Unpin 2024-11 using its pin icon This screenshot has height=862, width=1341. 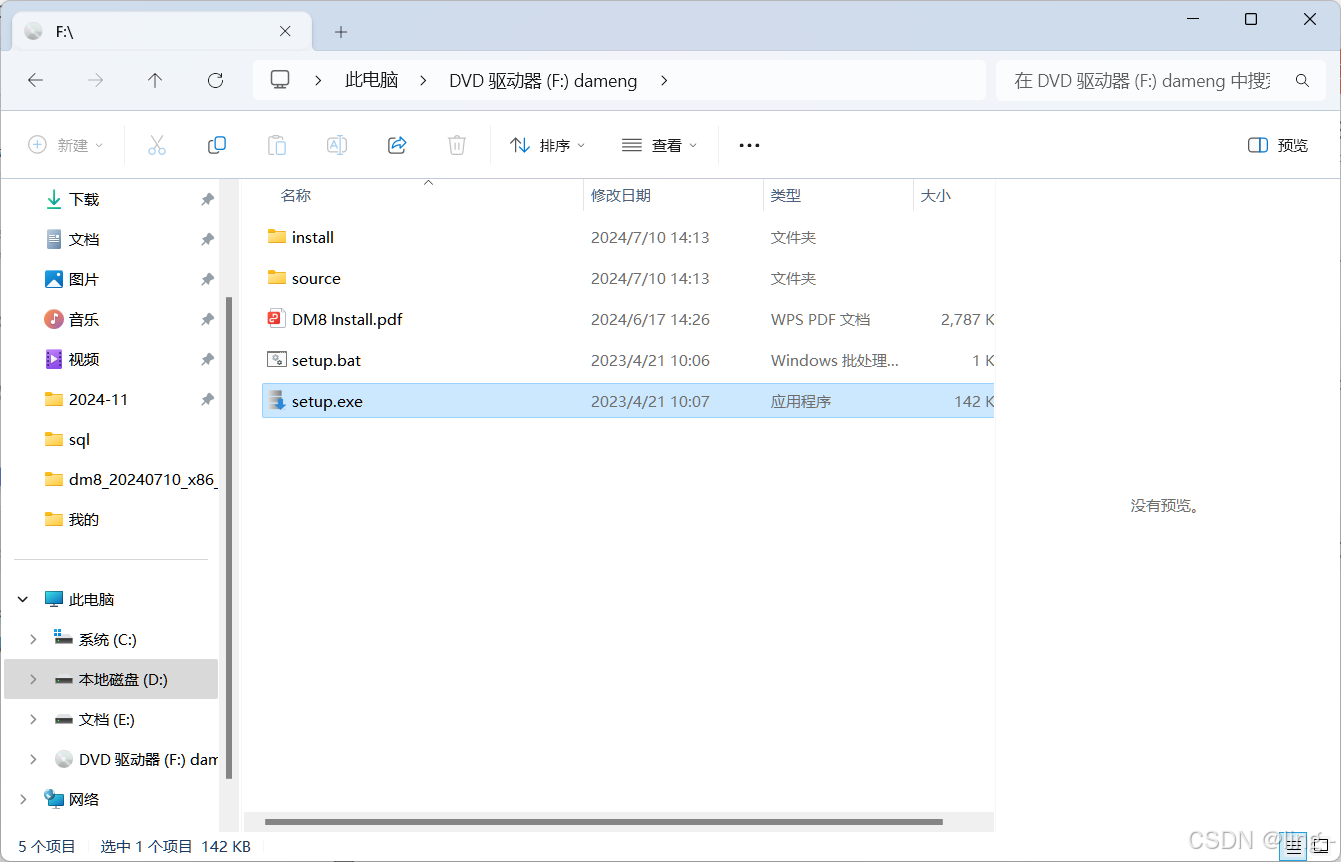[x=207, y=399]
